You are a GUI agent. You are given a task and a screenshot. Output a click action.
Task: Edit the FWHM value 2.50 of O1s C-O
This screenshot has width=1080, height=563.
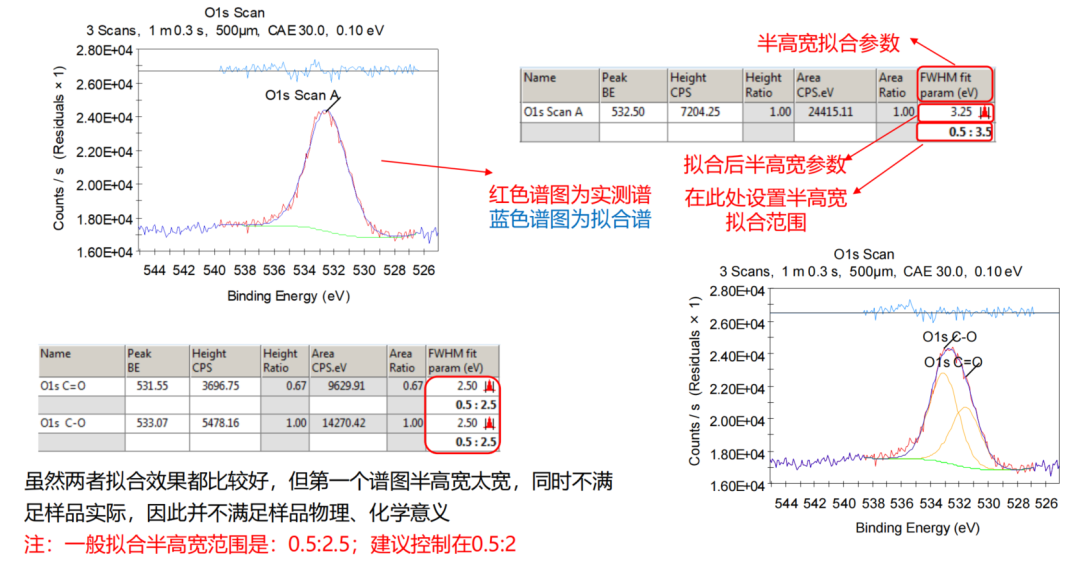point(467,423)
